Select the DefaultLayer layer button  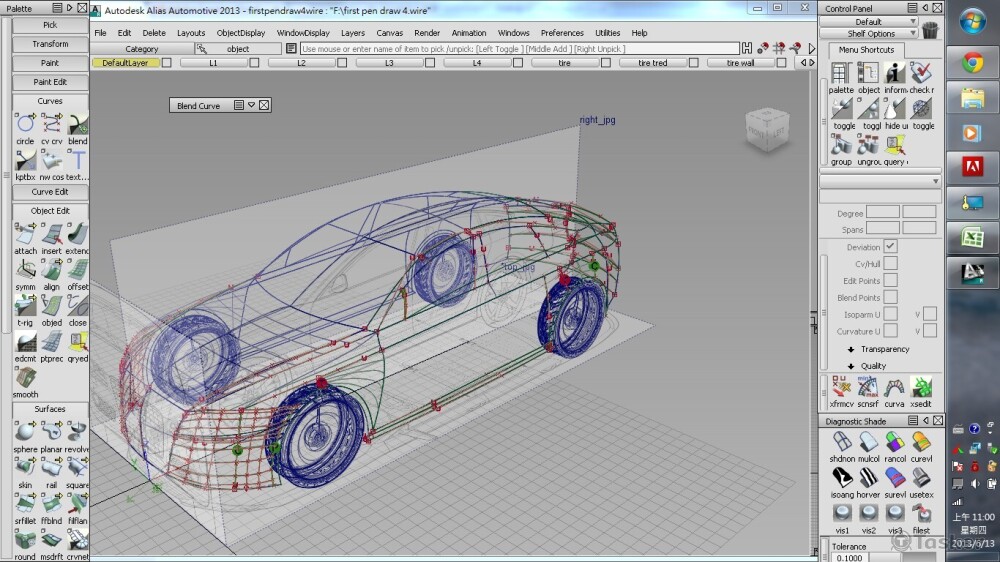(x=125, y=63)
